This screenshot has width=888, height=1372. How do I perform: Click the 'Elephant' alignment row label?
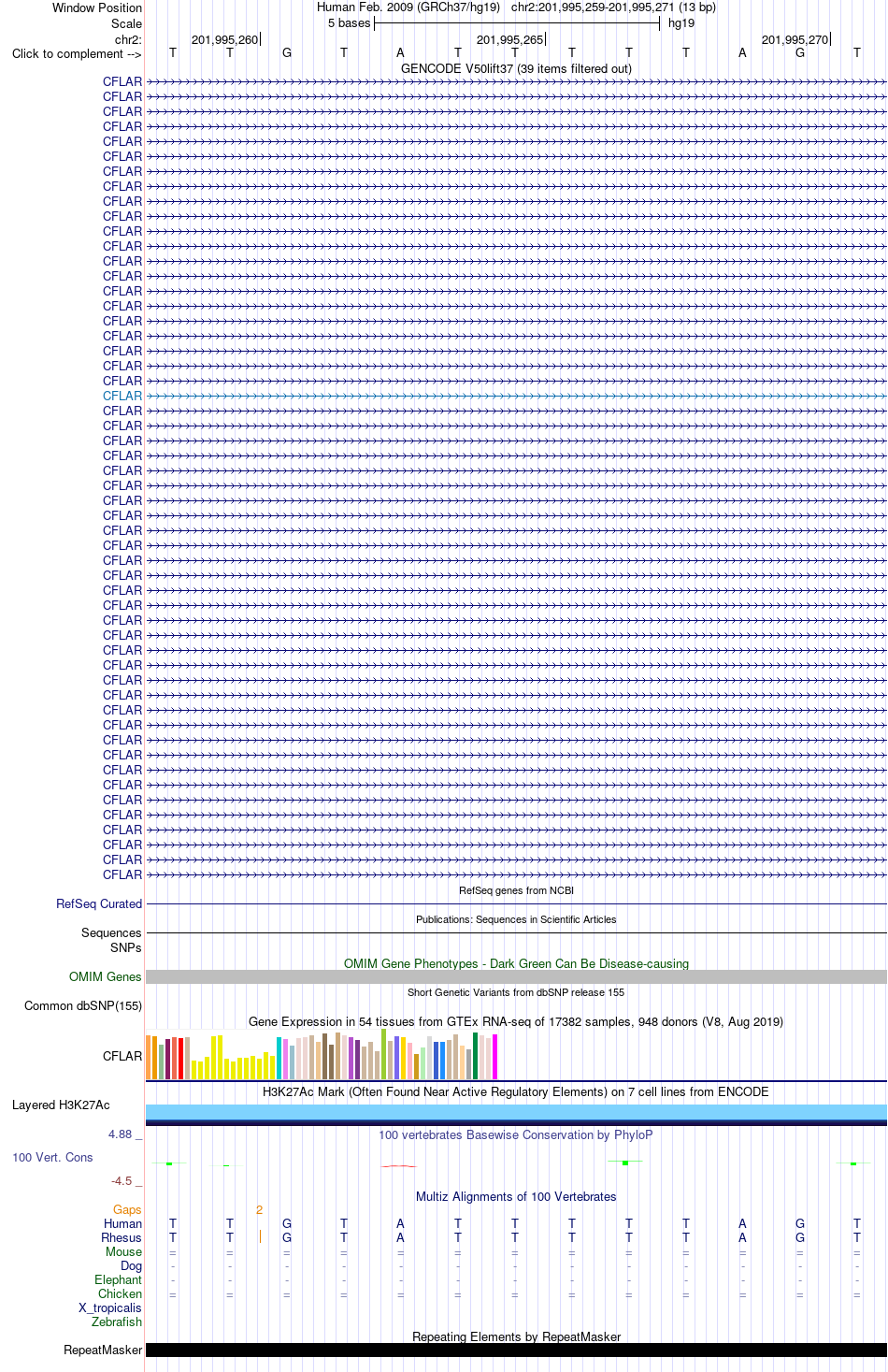pyautogui.click(x=118, y=1279)
